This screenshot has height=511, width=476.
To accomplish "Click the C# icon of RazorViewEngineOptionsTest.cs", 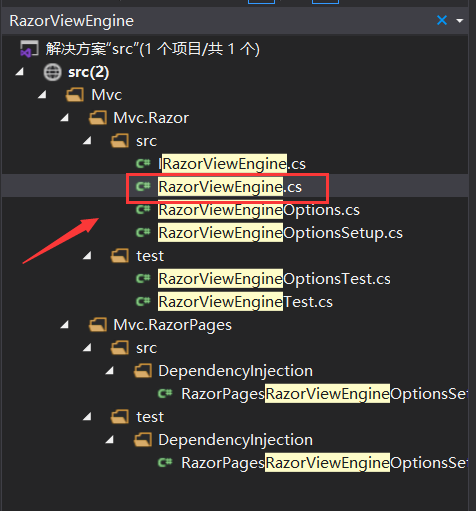I will 143,279.
